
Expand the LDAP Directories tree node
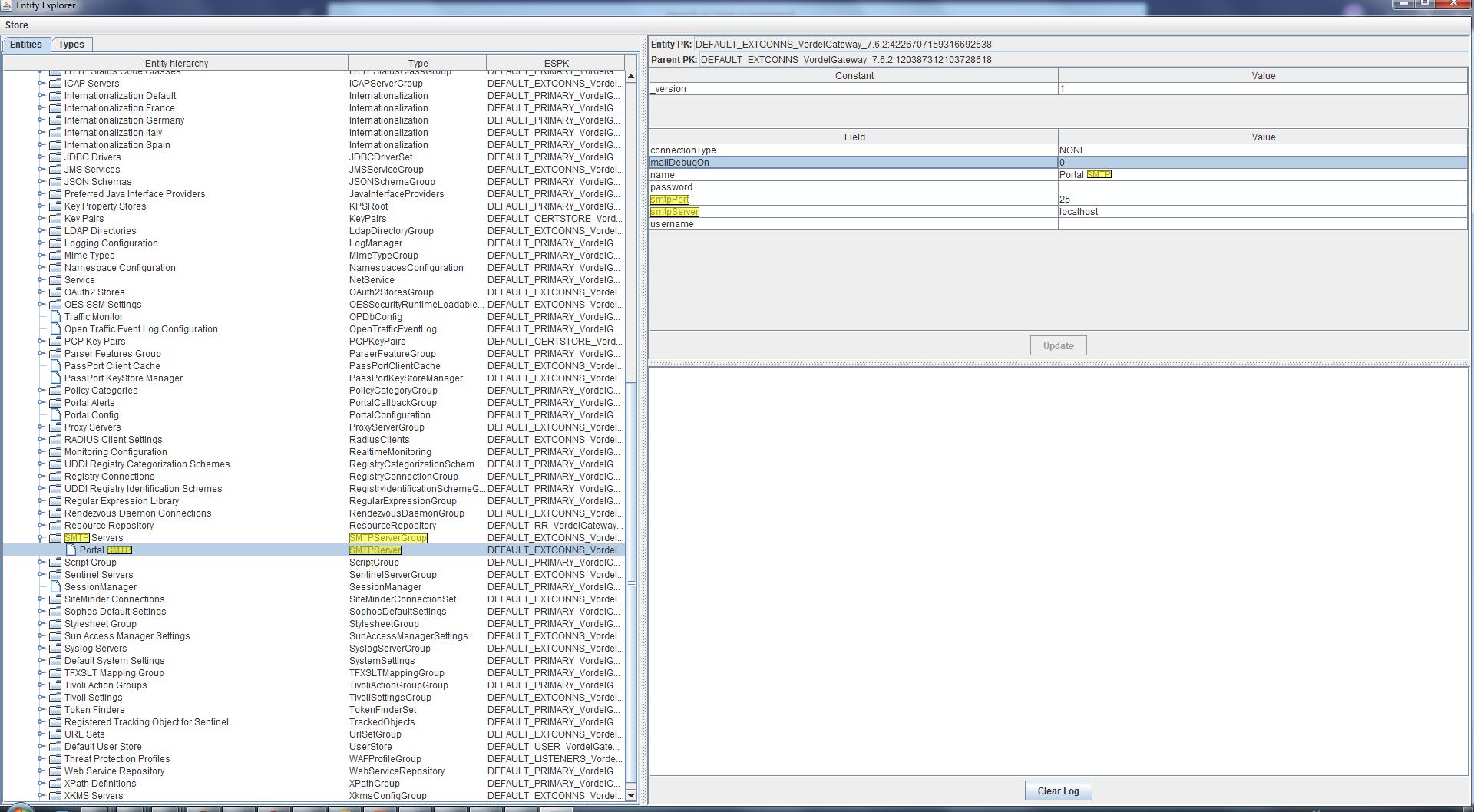coord(41,231)
